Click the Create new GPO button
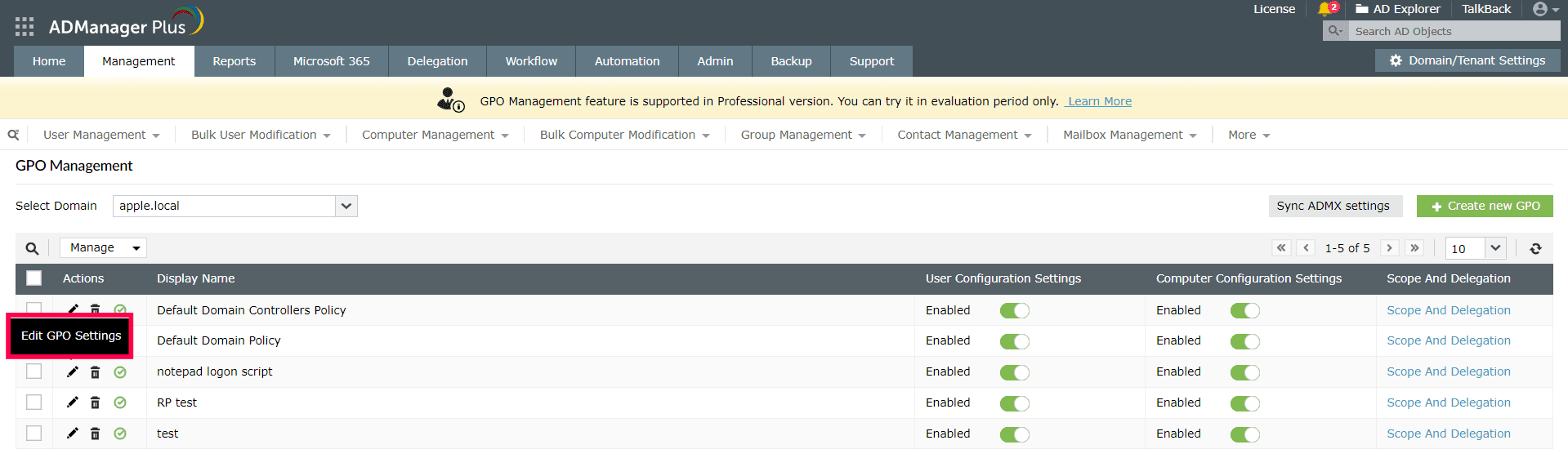Viewport: 1568px width, 467px height. 1485,207
